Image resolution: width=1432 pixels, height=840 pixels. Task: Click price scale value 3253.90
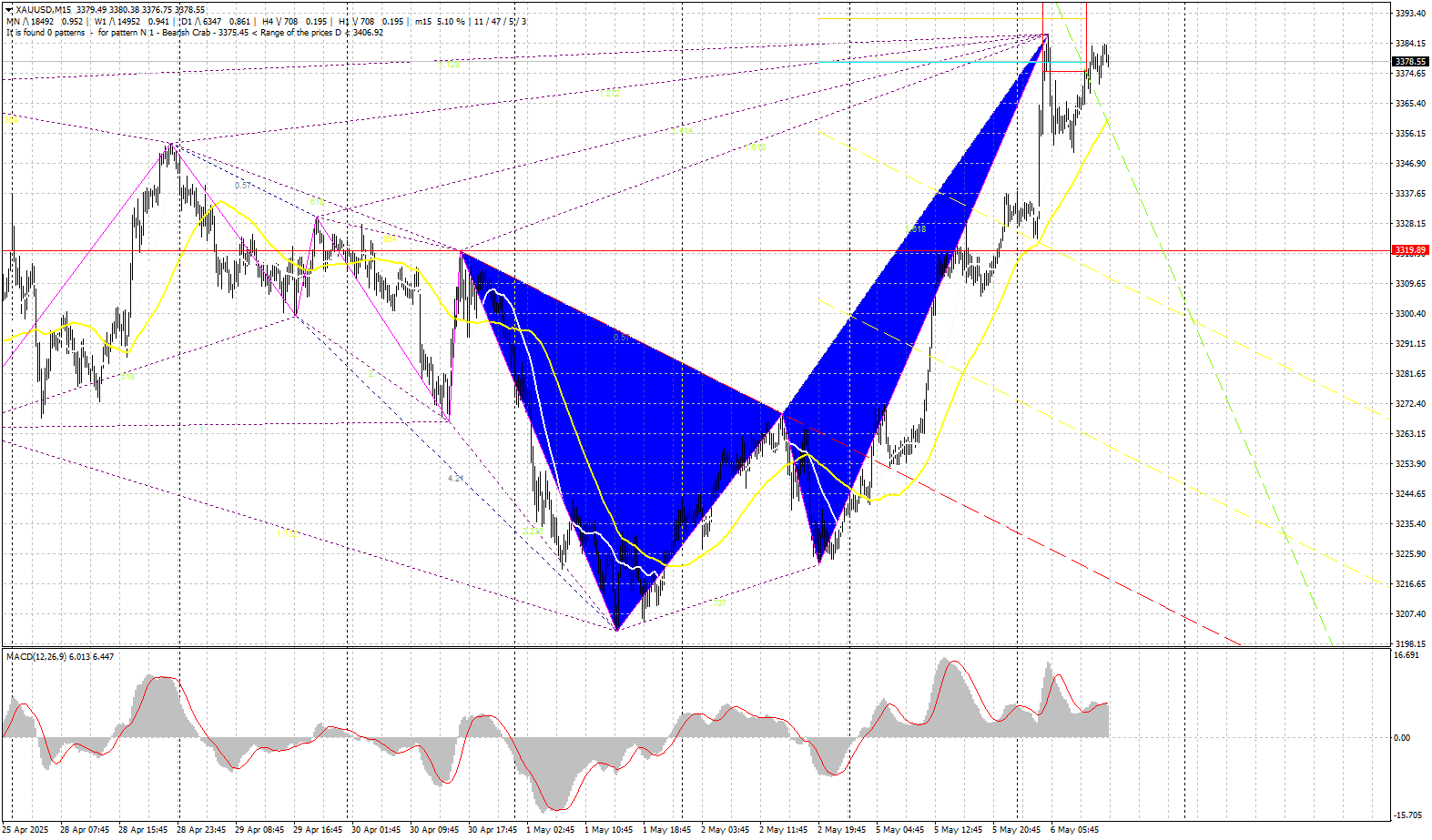pos(1410,464)
